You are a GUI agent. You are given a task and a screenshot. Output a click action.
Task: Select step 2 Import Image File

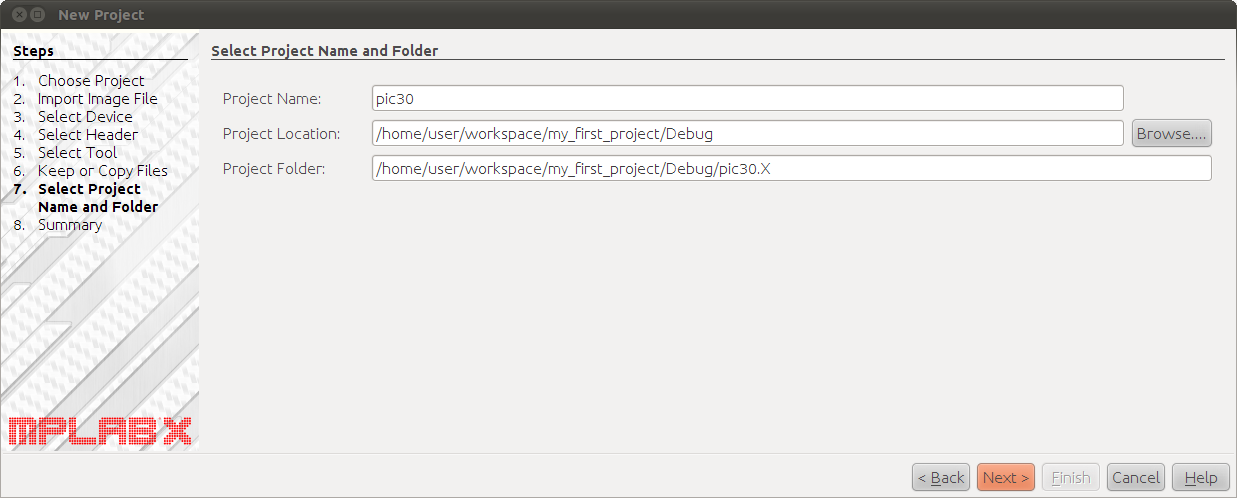click(98, 99)
